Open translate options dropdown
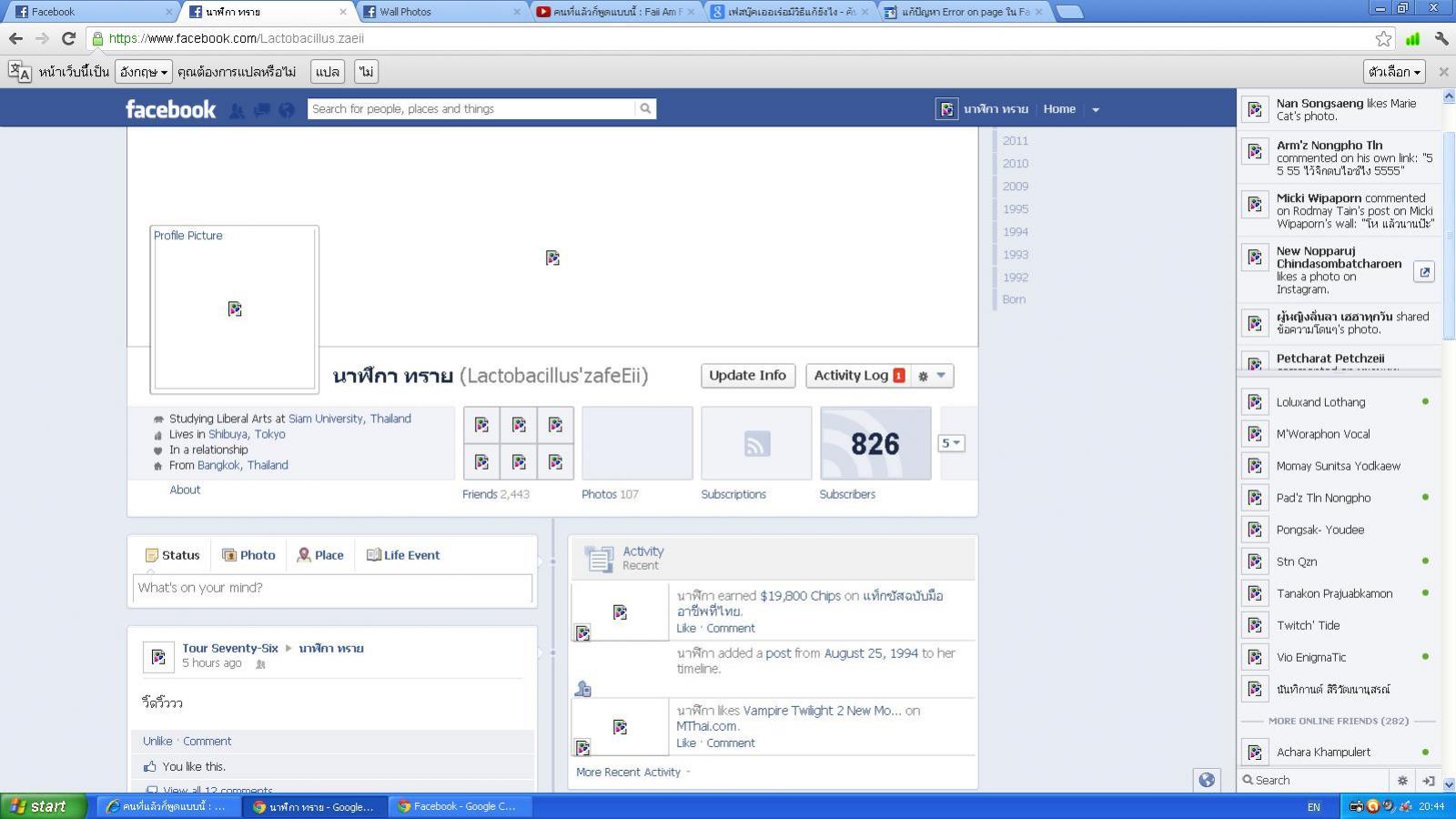 (x=1395, y=72)
